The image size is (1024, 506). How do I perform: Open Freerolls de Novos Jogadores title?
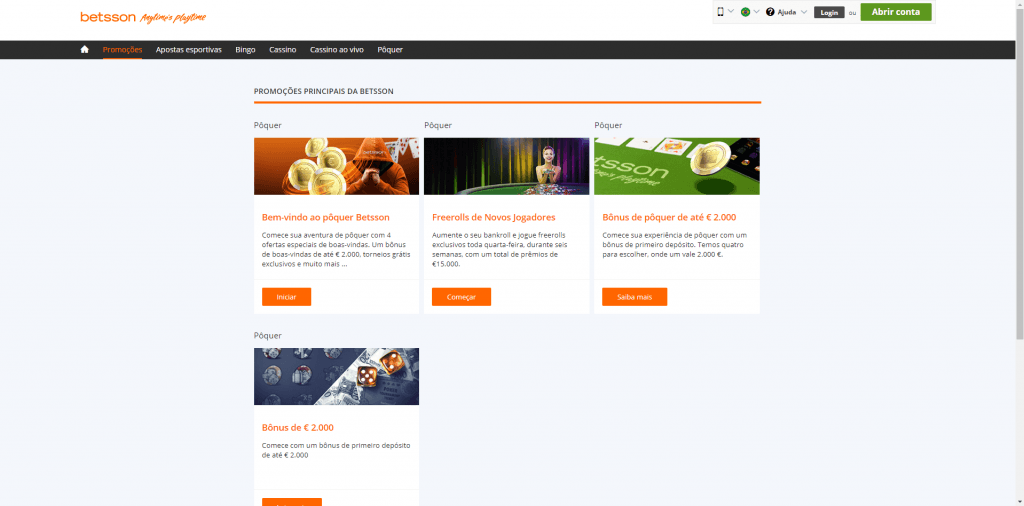[494, 217]
